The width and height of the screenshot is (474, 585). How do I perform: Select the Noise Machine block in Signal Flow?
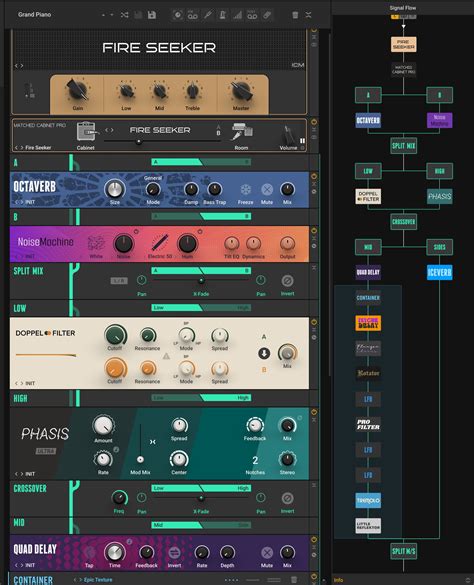[439, 121]
